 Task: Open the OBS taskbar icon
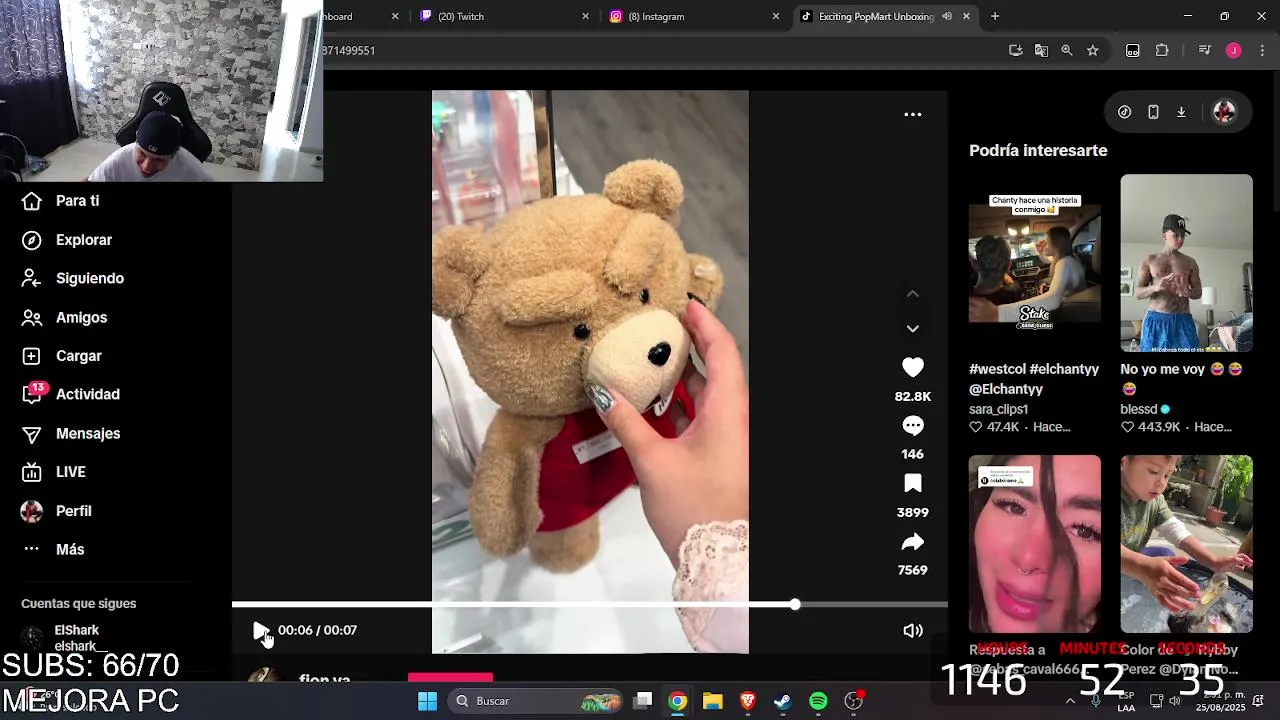click(x=853, y=701)
